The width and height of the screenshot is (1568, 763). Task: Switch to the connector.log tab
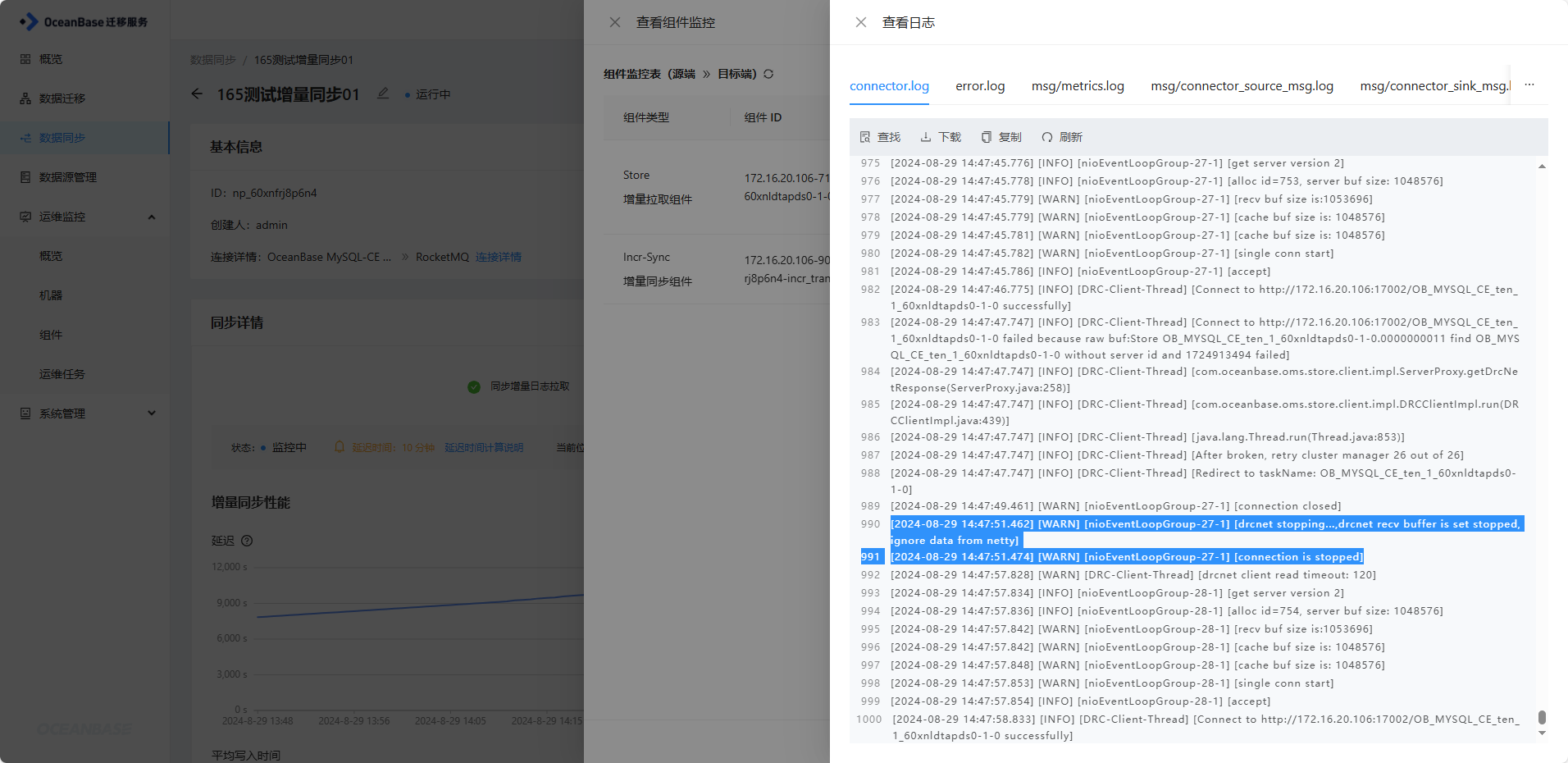890,86
